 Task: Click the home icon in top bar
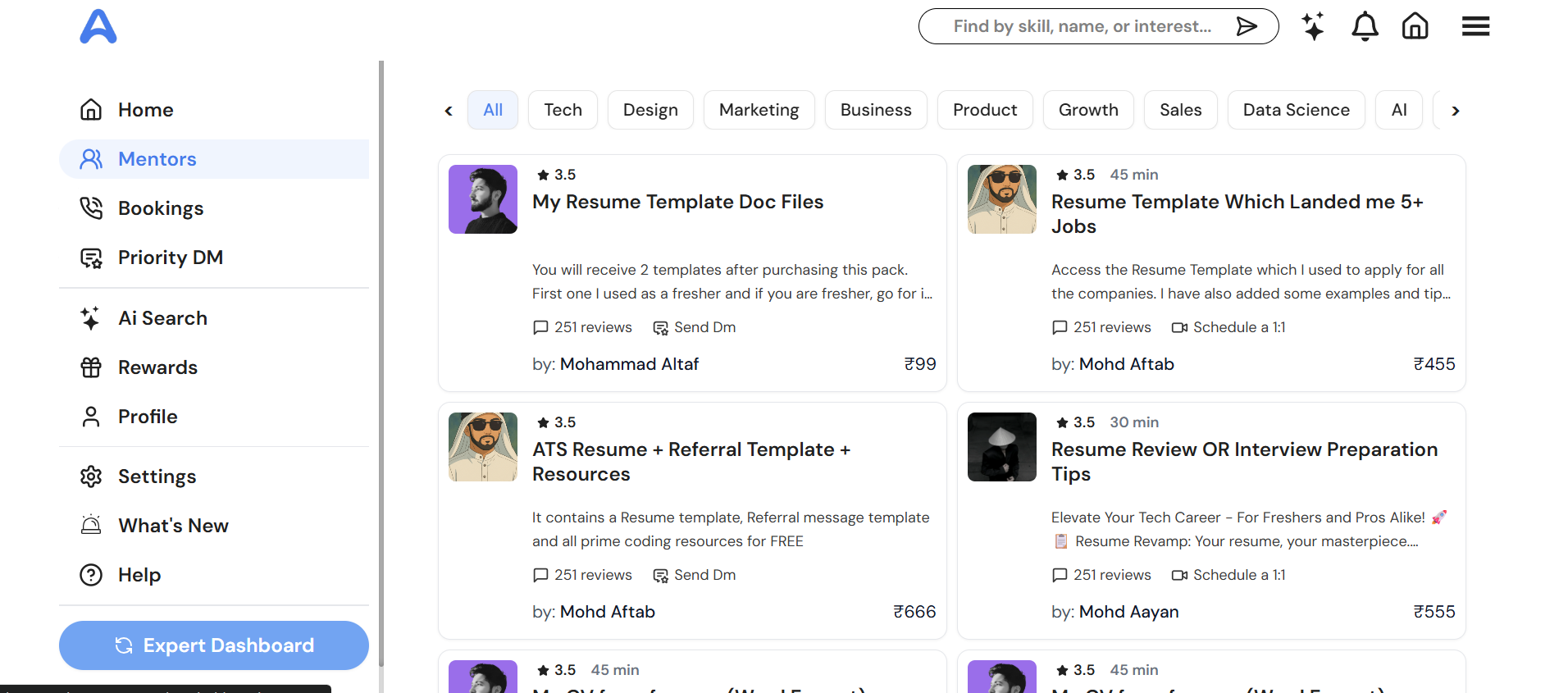tap(1415, 26)
